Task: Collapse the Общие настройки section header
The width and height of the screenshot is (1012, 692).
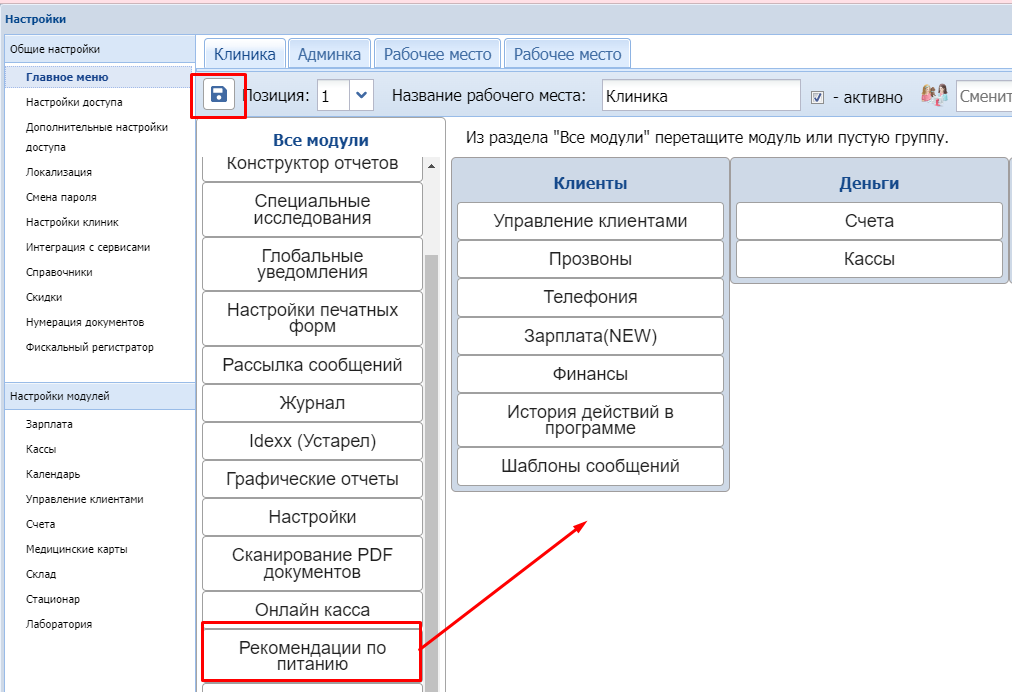Action: point(100,49)
